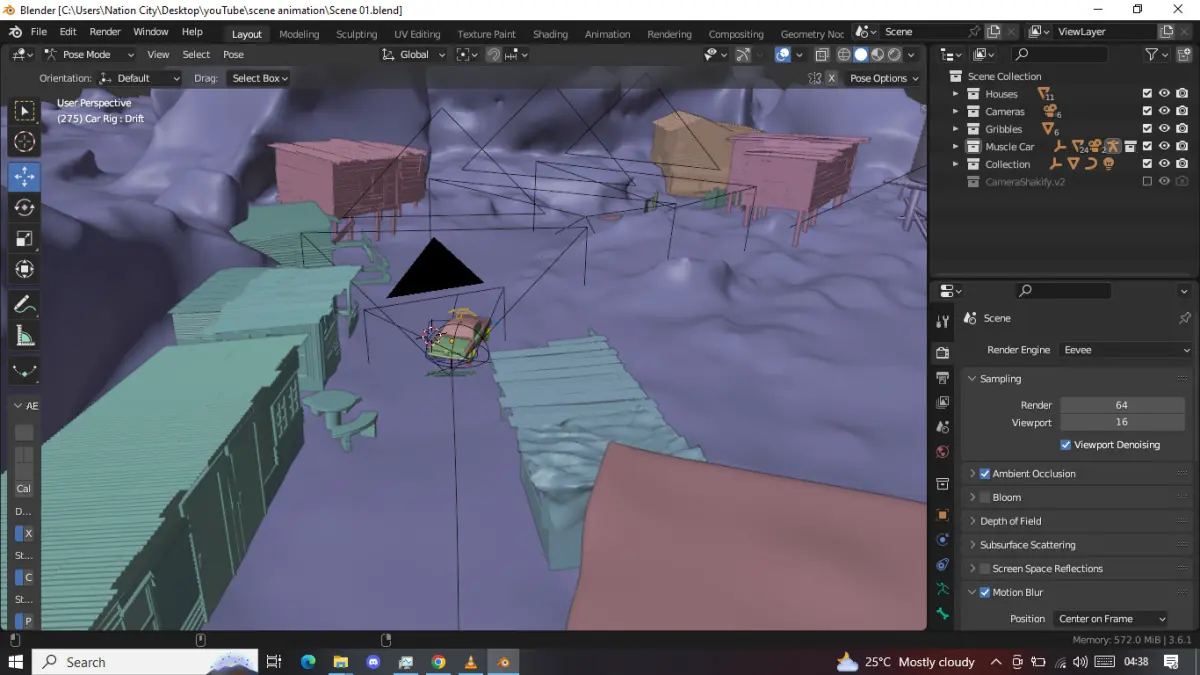This screenshot has height=675, width=1200.
Task: Open the Global transform orientation dropdown
Action: point(414,55)
